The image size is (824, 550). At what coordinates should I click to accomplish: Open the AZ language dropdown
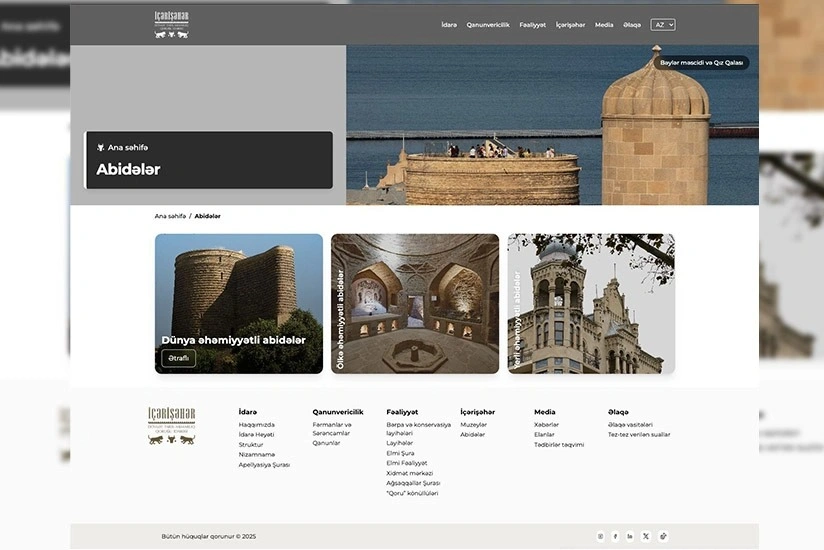[663, 25]
